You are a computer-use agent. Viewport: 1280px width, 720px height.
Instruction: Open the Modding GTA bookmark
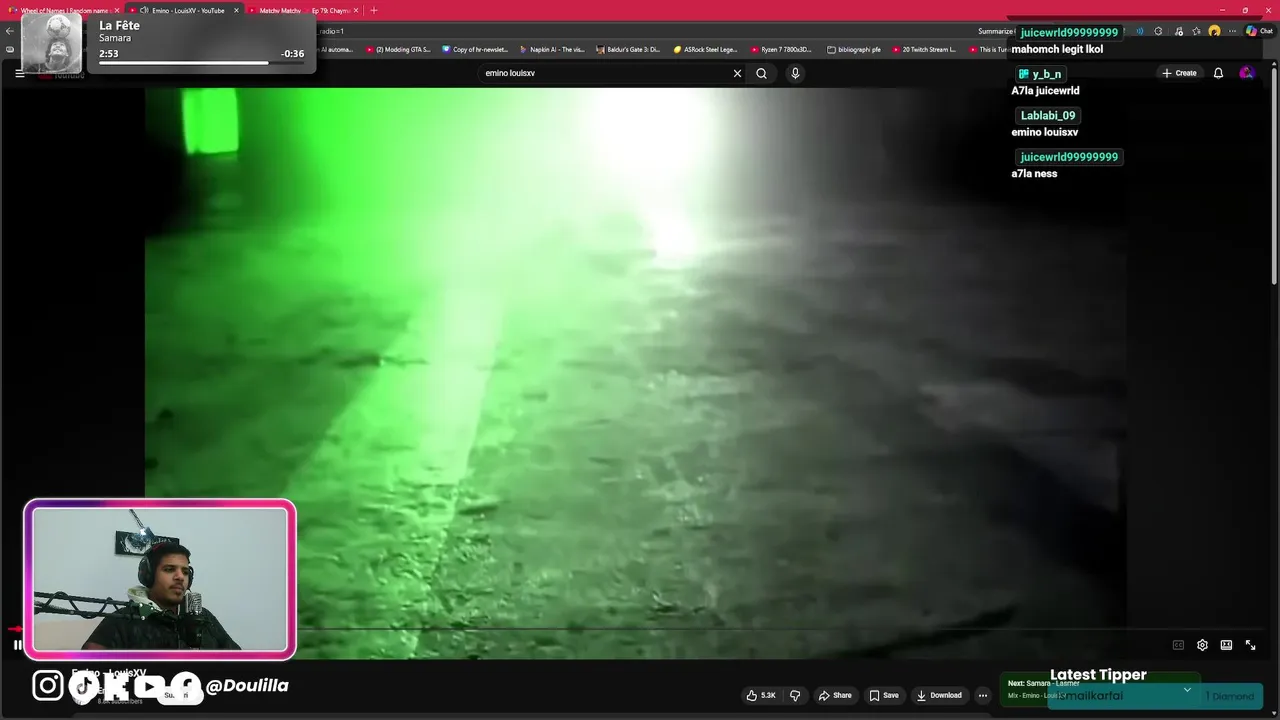[398, 49]
